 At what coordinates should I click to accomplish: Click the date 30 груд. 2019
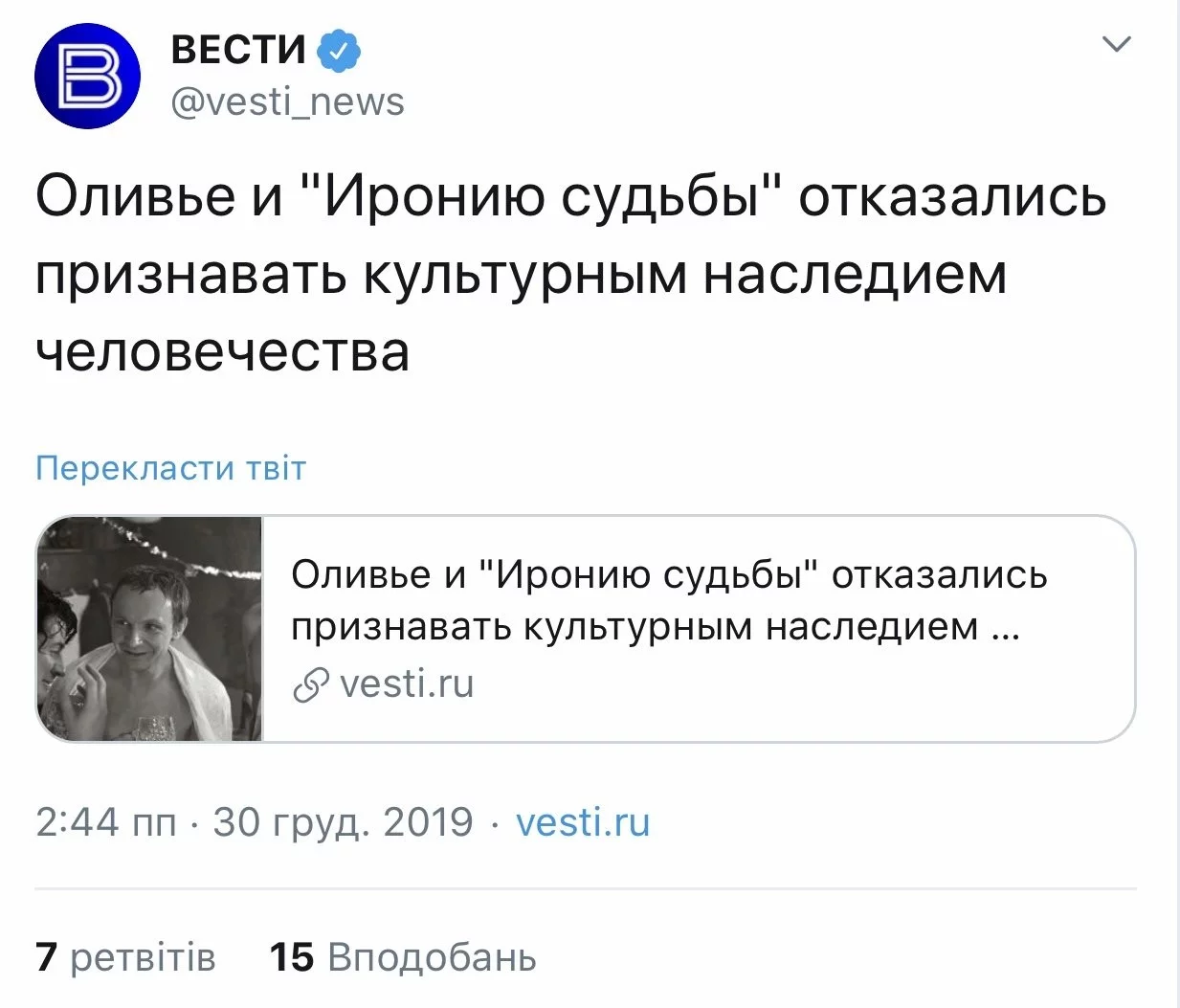pyautogui.click(x=343, y=822)
